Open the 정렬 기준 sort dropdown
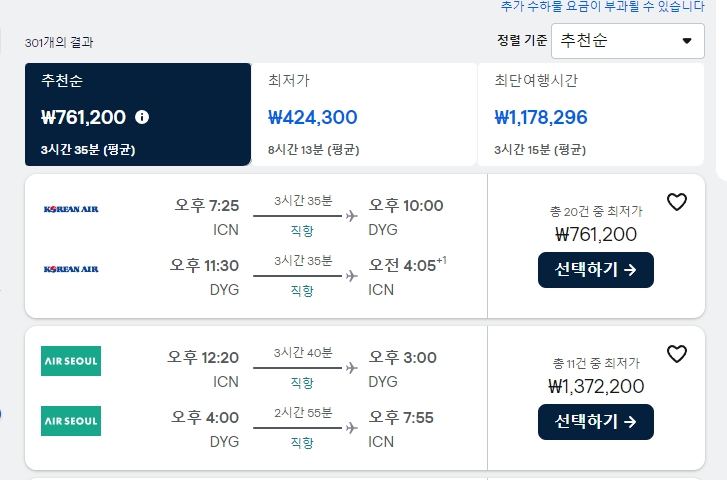The image size is (727, 480). click(628, 41)
